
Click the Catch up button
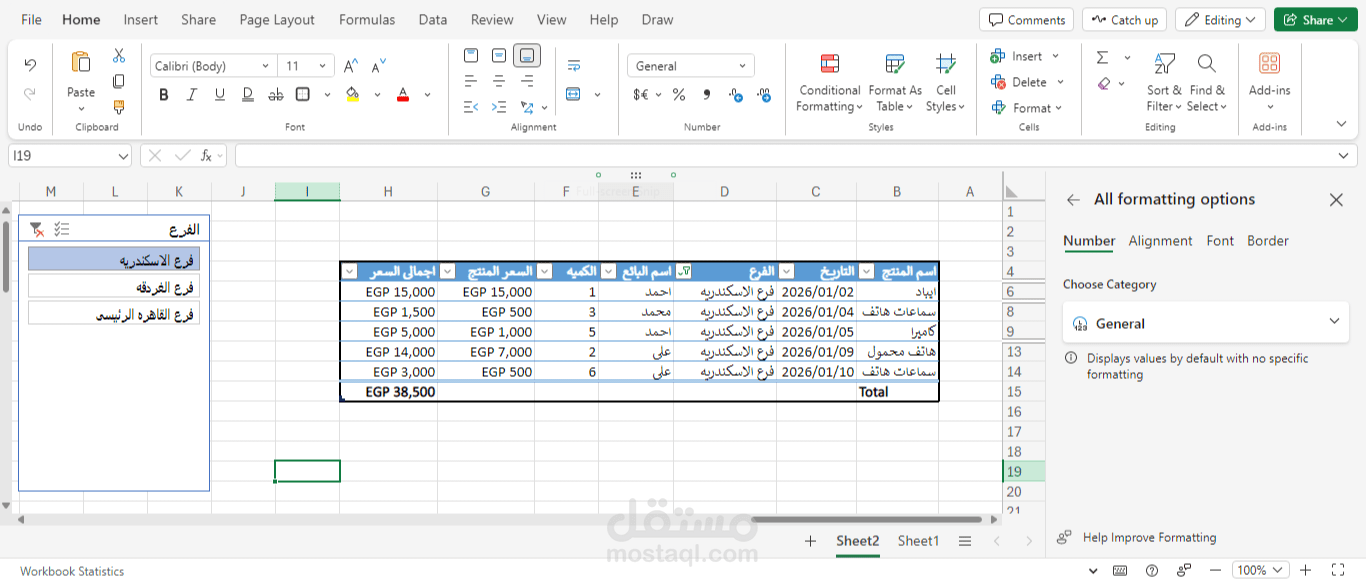coord(1125,20)
